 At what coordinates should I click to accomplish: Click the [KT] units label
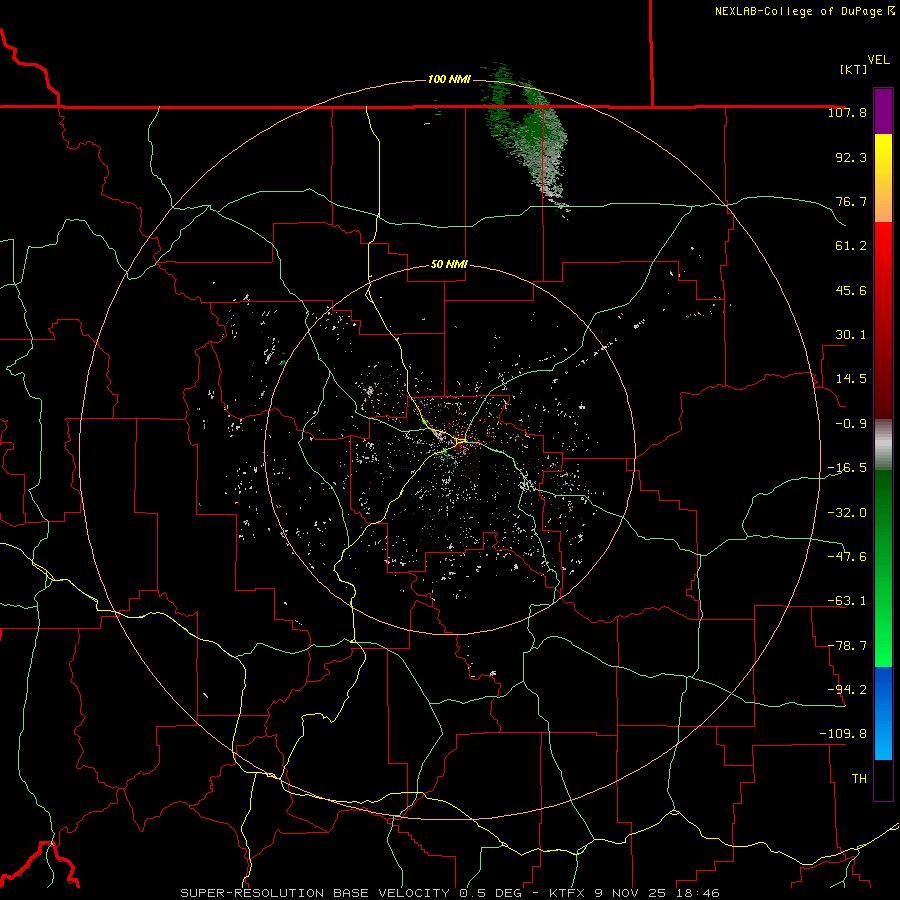tap(854, 69)
